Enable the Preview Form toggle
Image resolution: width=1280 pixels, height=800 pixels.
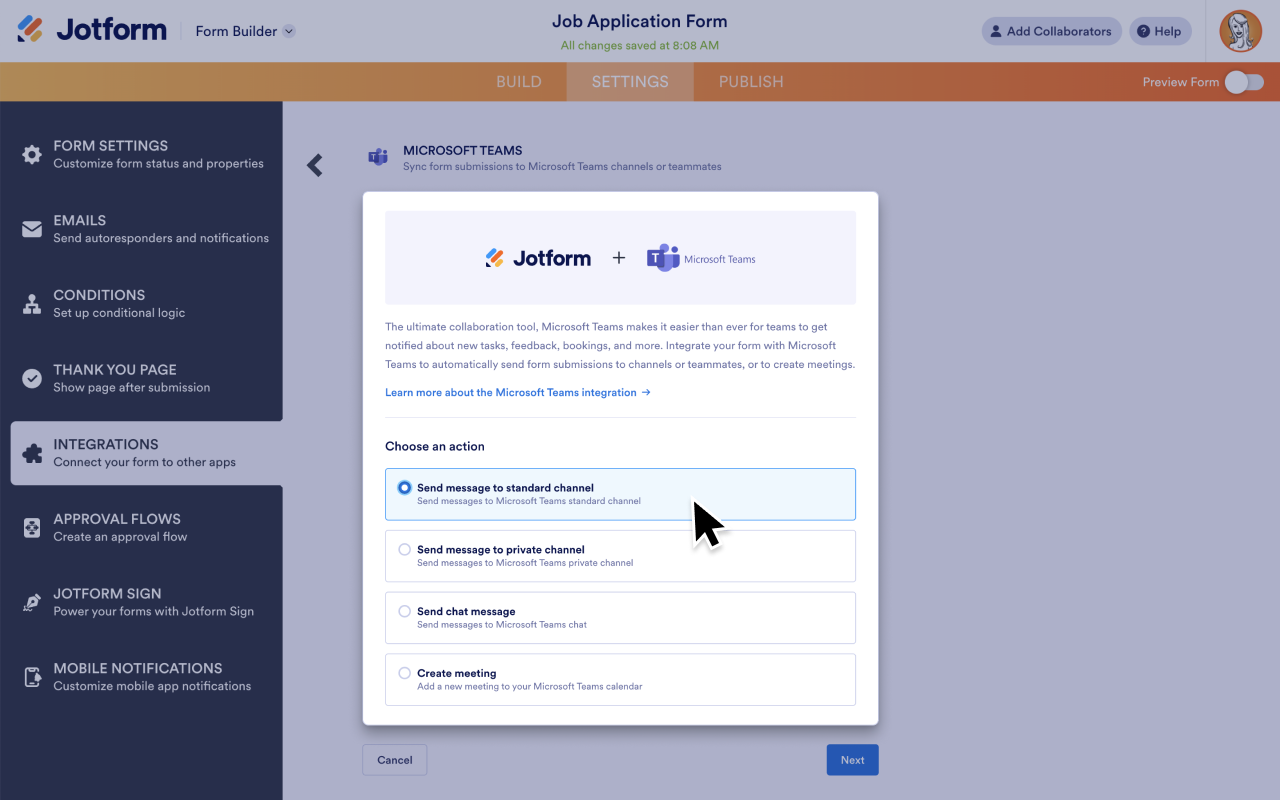coord(1244,82)
